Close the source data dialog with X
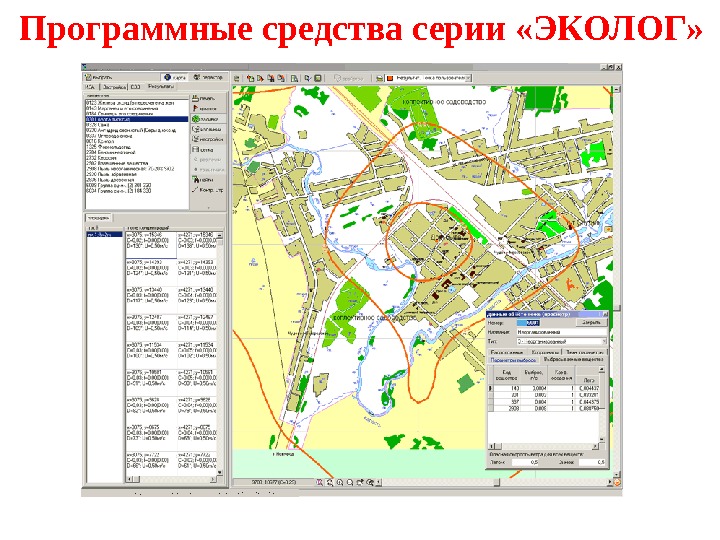 [605, 315]
